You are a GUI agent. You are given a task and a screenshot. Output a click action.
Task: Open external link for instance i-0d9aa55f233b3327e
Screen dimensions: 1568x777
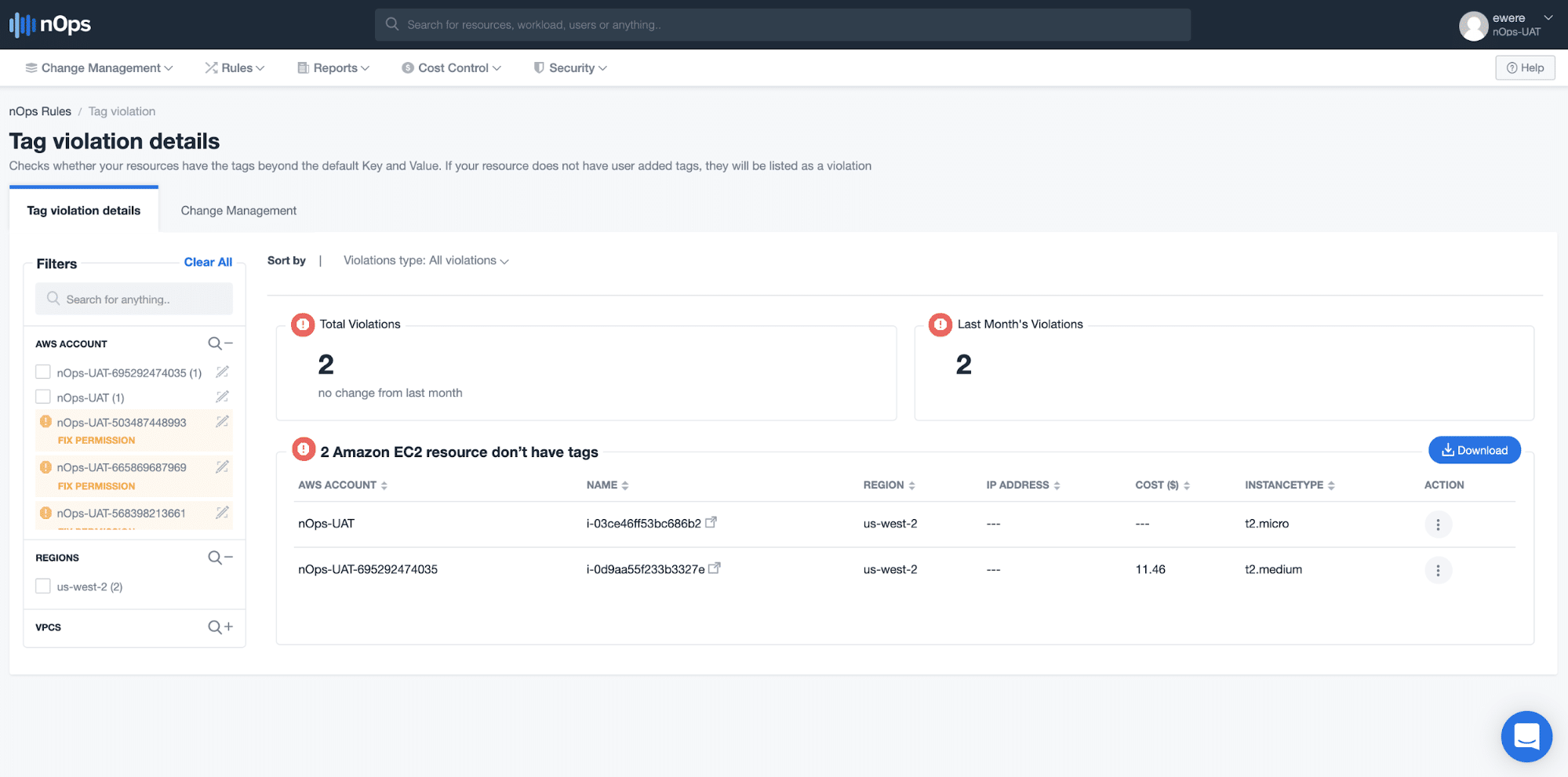(x=715, y=568)
